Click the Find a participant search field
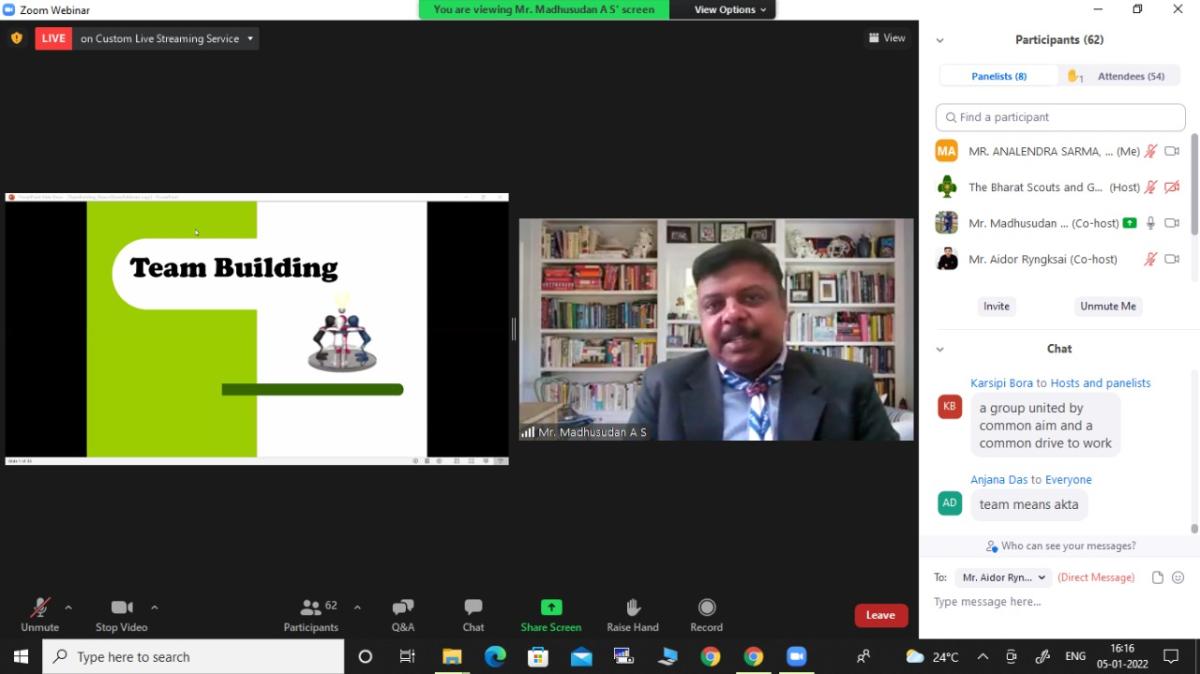 (1060, 117)
